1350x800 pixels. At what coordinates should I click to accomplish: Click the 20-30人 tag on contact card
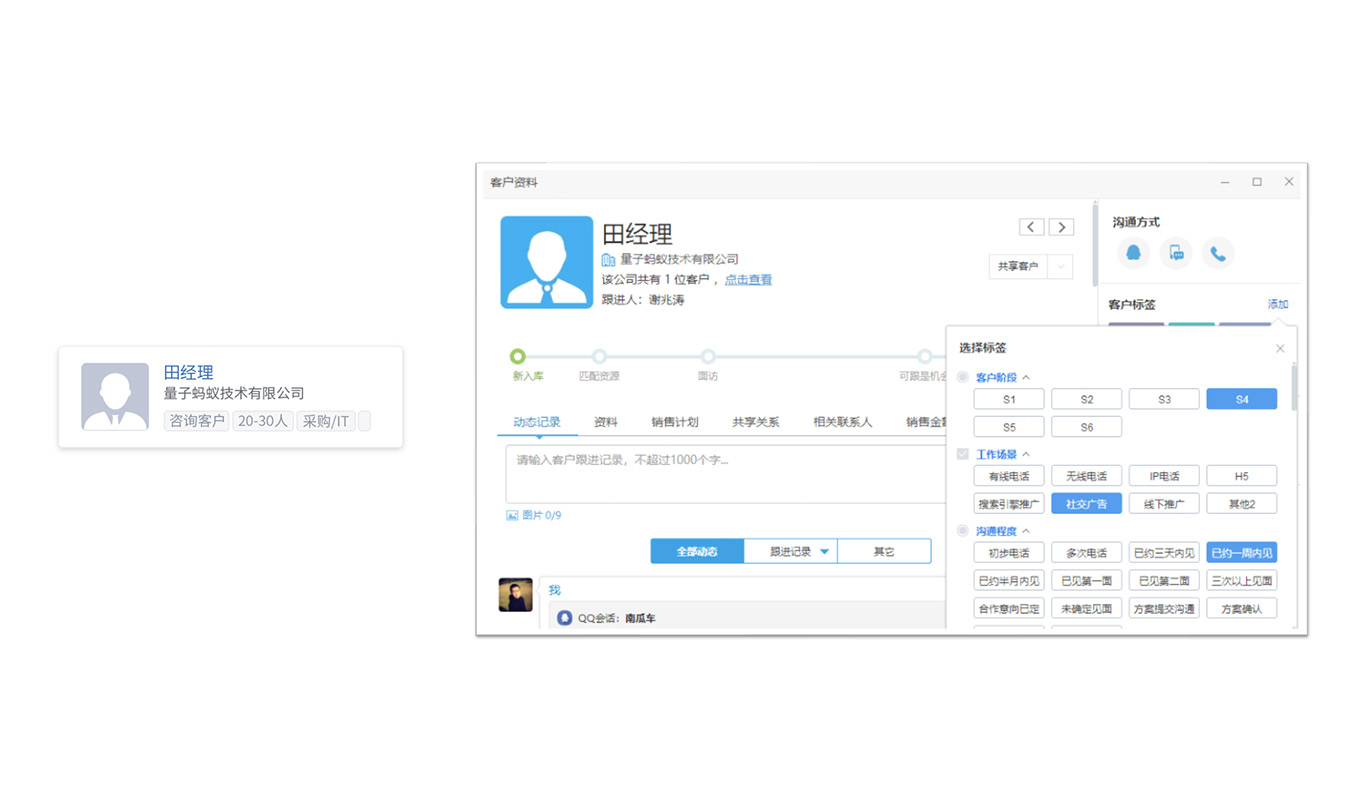pyautogui.click(x=263, y=421)
